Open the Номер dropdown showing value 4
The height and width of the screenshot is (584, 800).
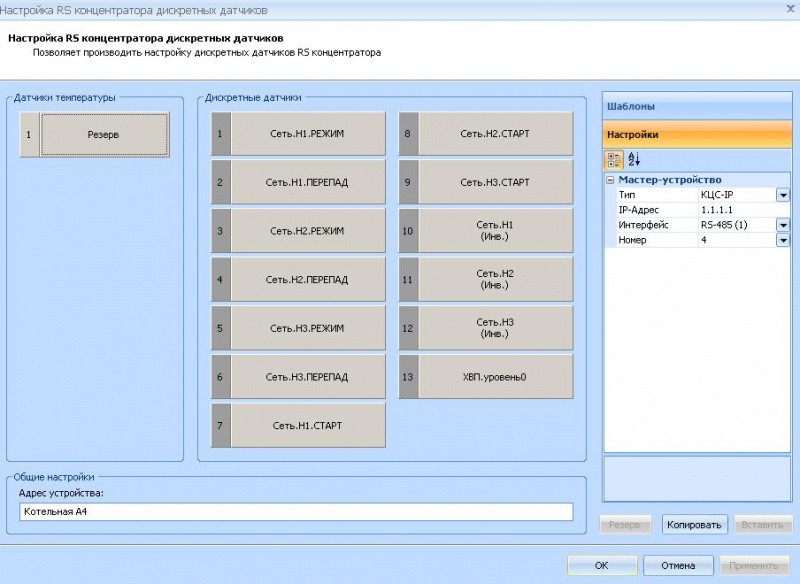tap(783, 239)
